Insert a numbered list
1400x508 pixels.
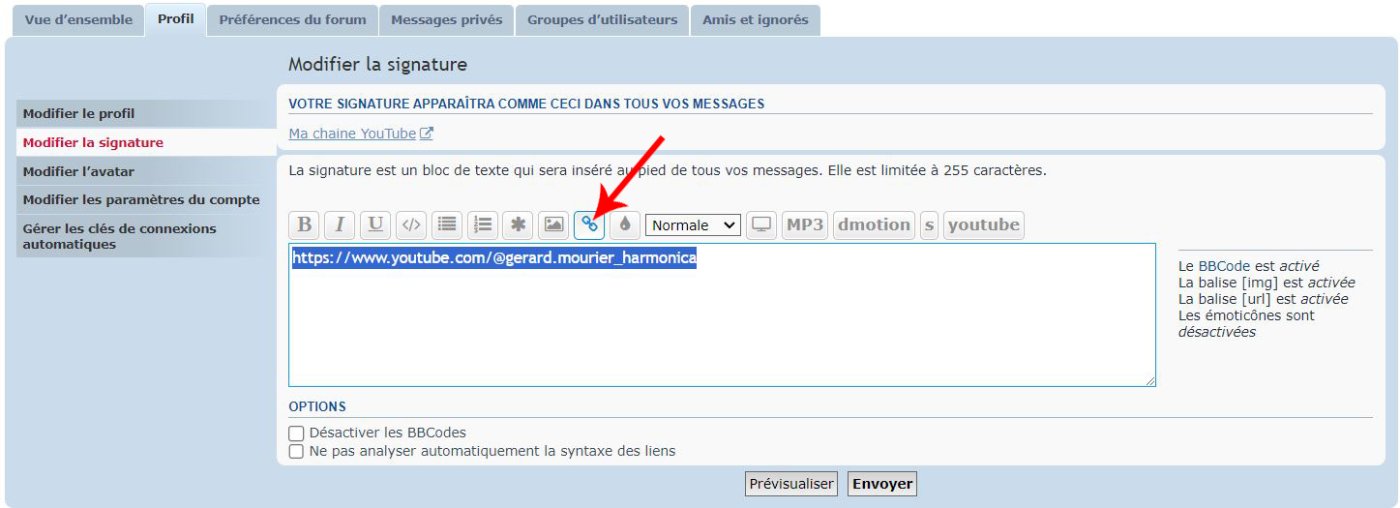[482, 225]
